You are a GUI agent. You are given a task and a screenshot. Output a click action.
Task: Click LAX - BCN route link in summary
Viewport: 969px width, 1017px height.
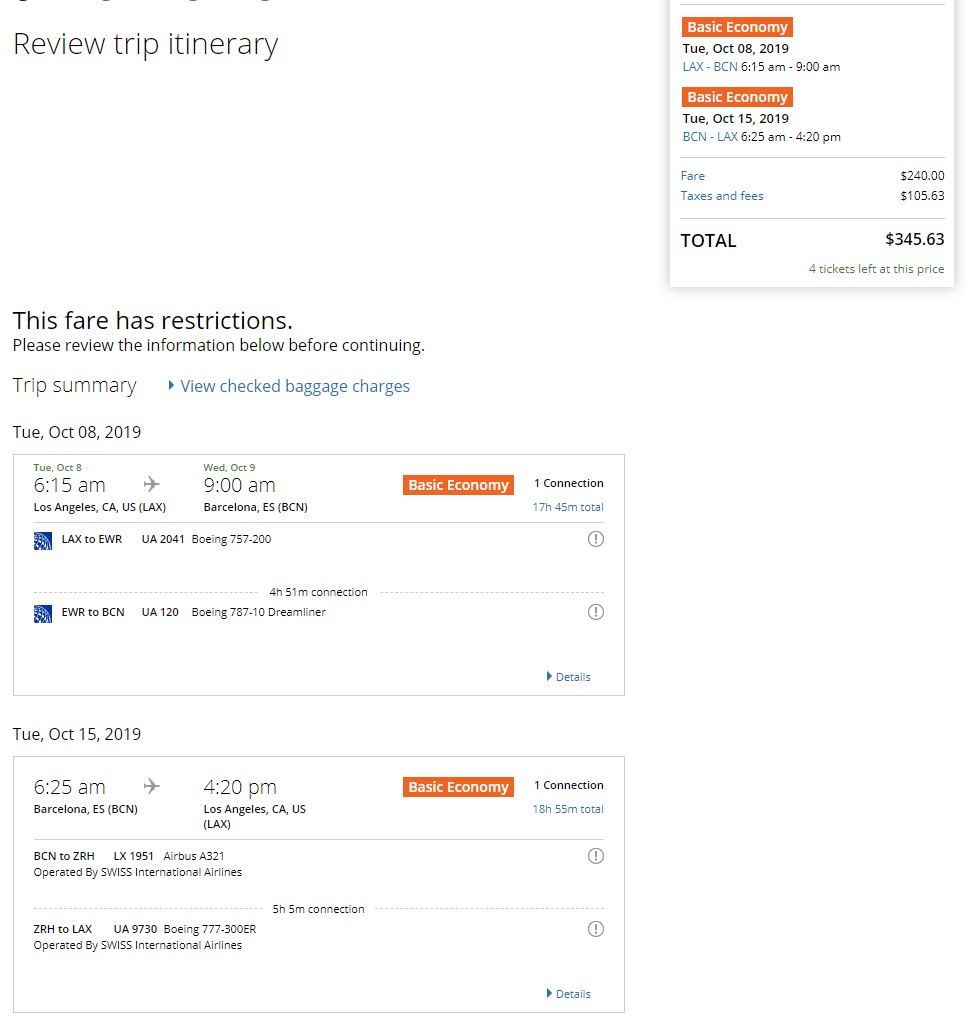coord(710,67)
